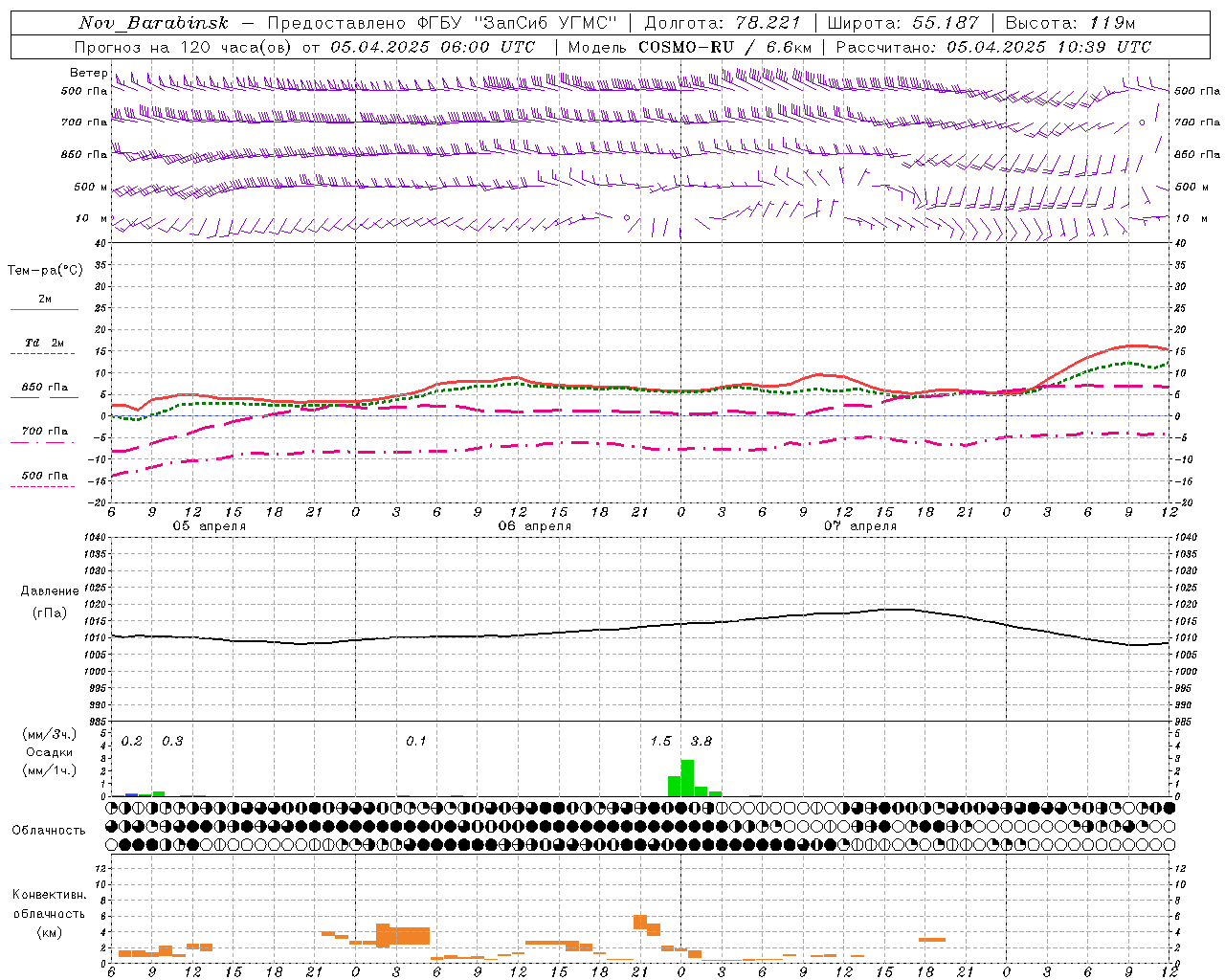
Task: Click the Облачность cloudiness label
Action: (49, 831)
